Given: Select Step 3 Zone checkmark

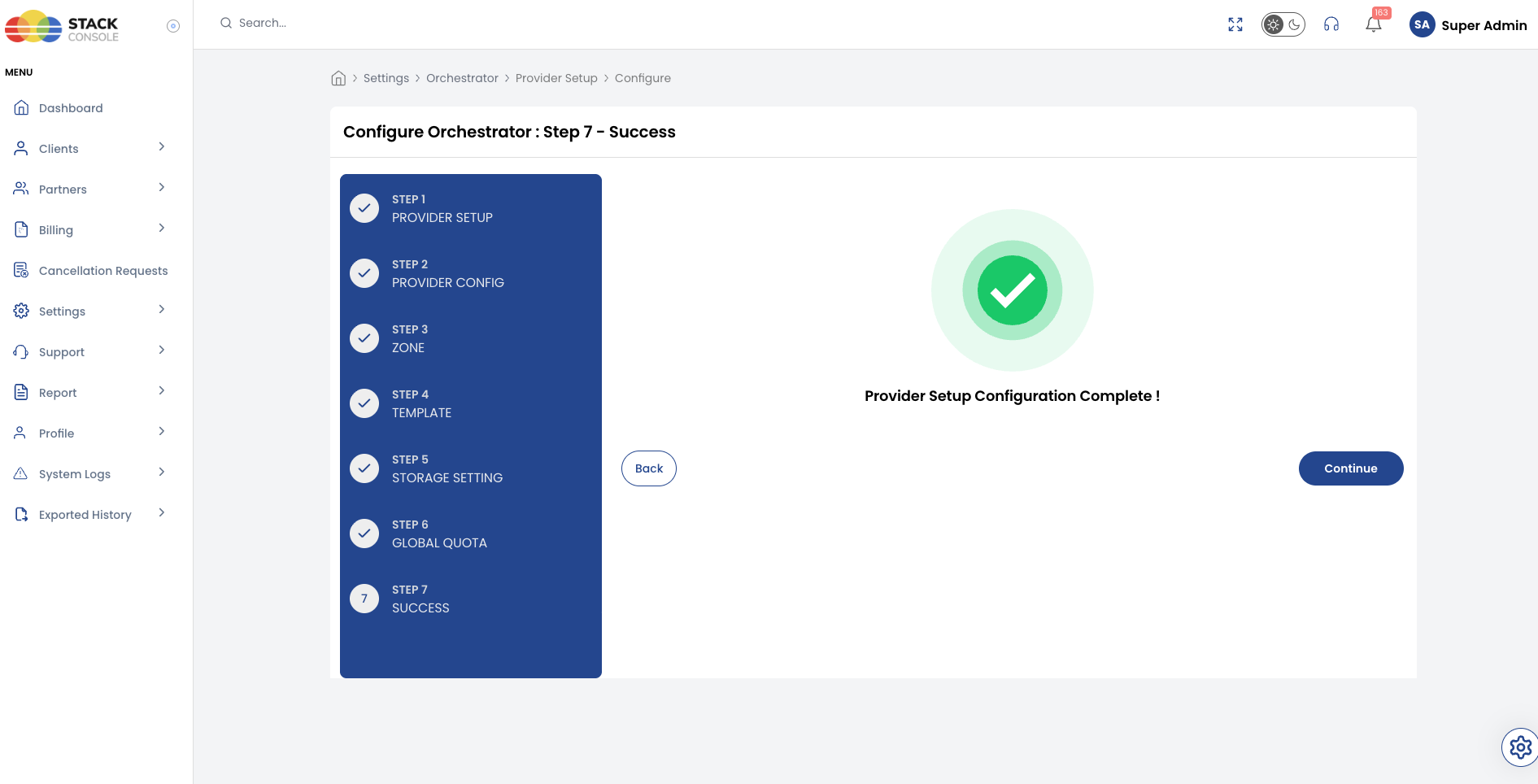Looking at the screenshot, I should coord(364,338).
